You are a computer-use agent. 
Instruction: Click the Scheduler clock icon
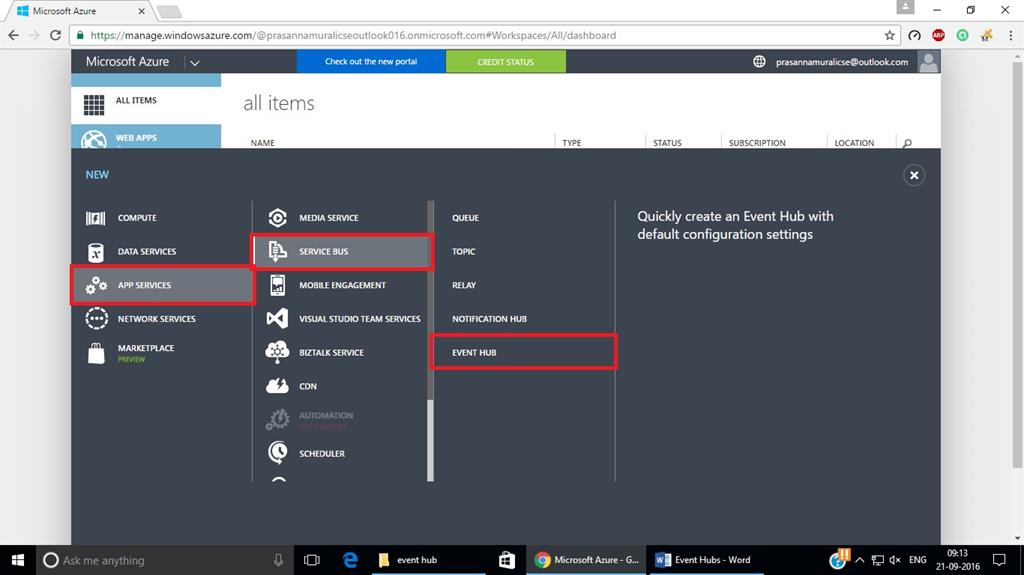278,452
